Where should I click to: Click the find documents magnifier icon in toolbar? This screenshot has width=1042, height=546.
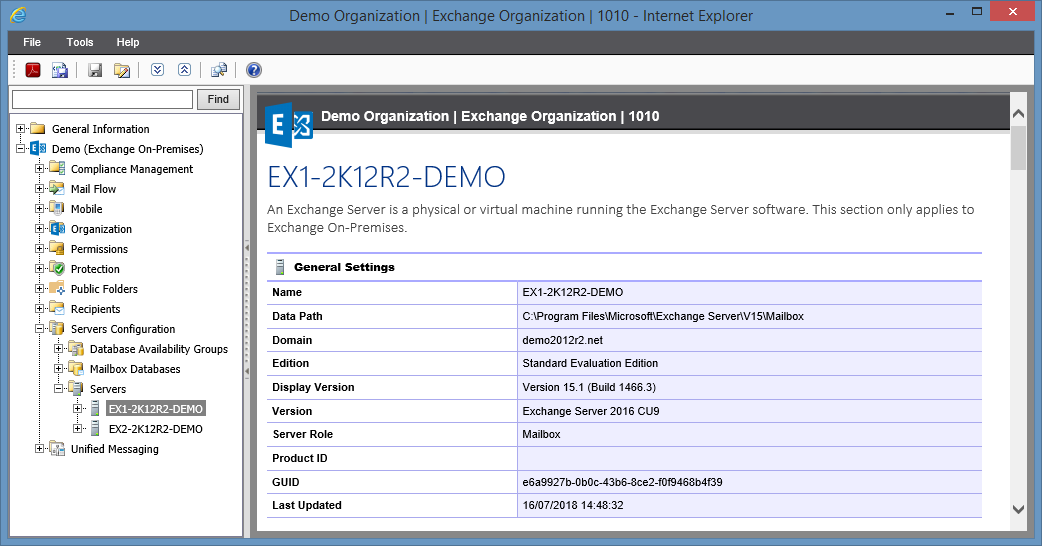[219, 70]
